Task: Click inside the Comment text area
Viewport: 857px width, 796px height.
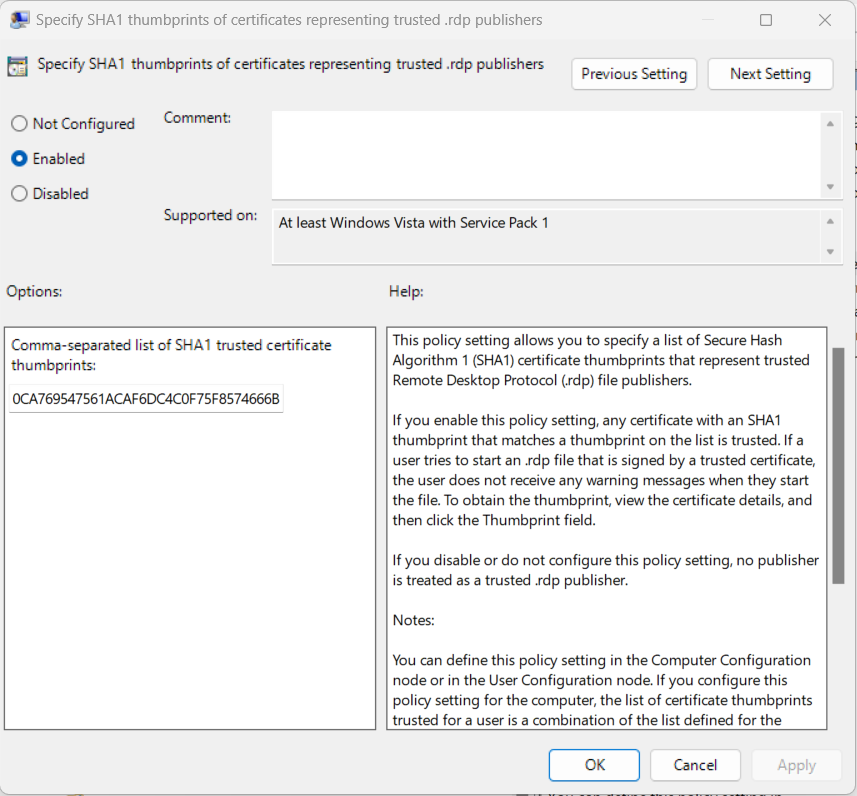Action: click(x=546, y=154)
